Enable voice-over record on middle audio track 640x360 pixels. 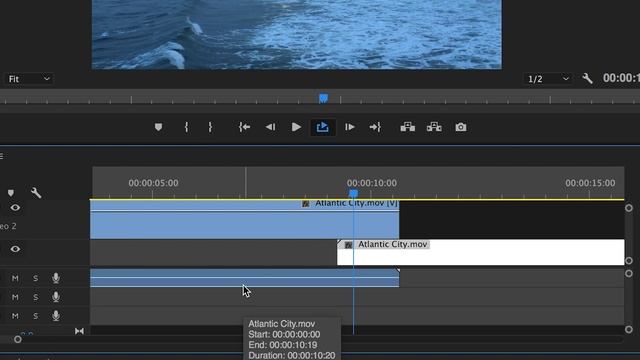(56, 297)
